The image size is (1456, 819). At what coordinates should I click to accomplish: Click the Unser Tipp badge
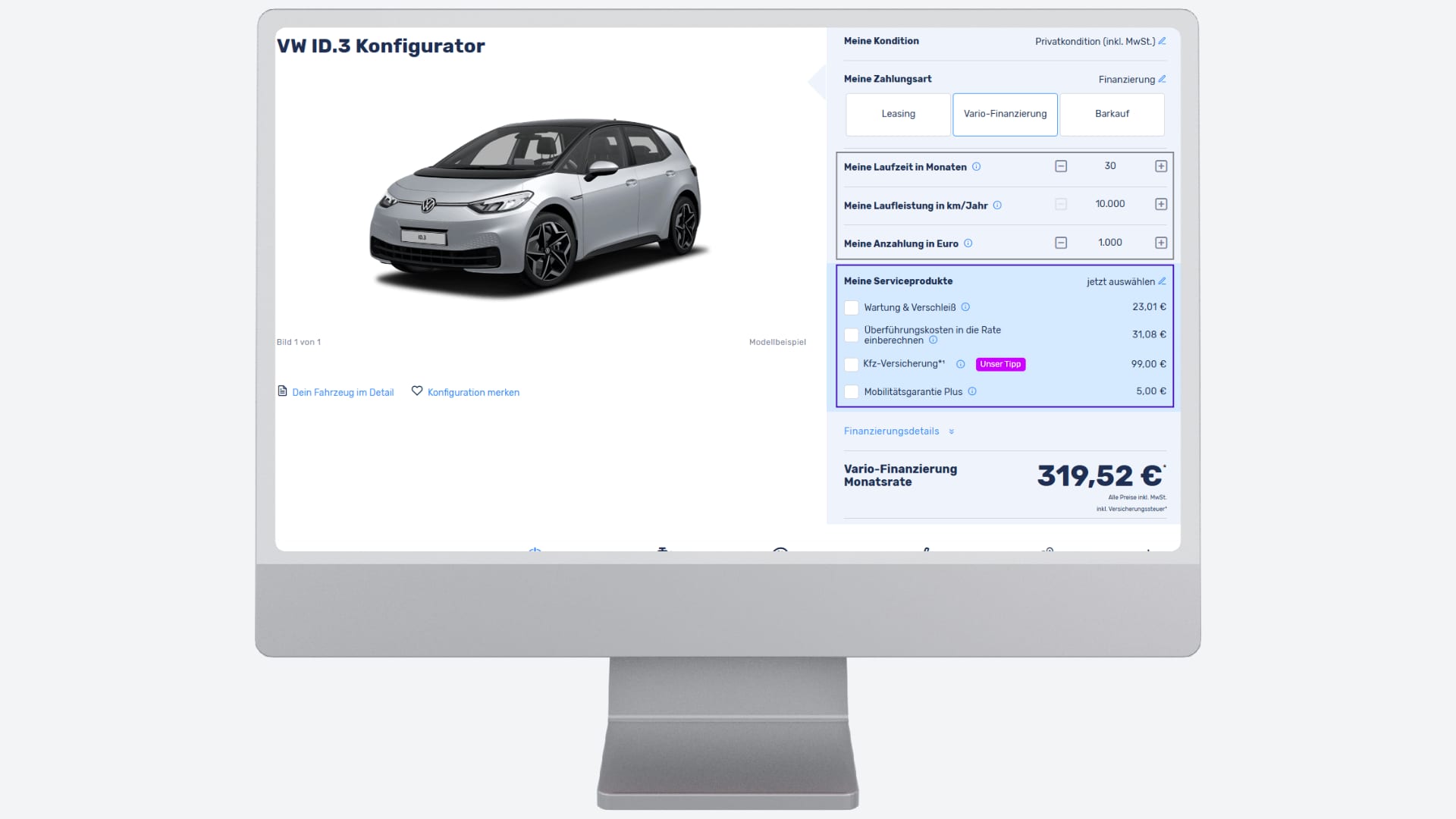coord(1000,365)
